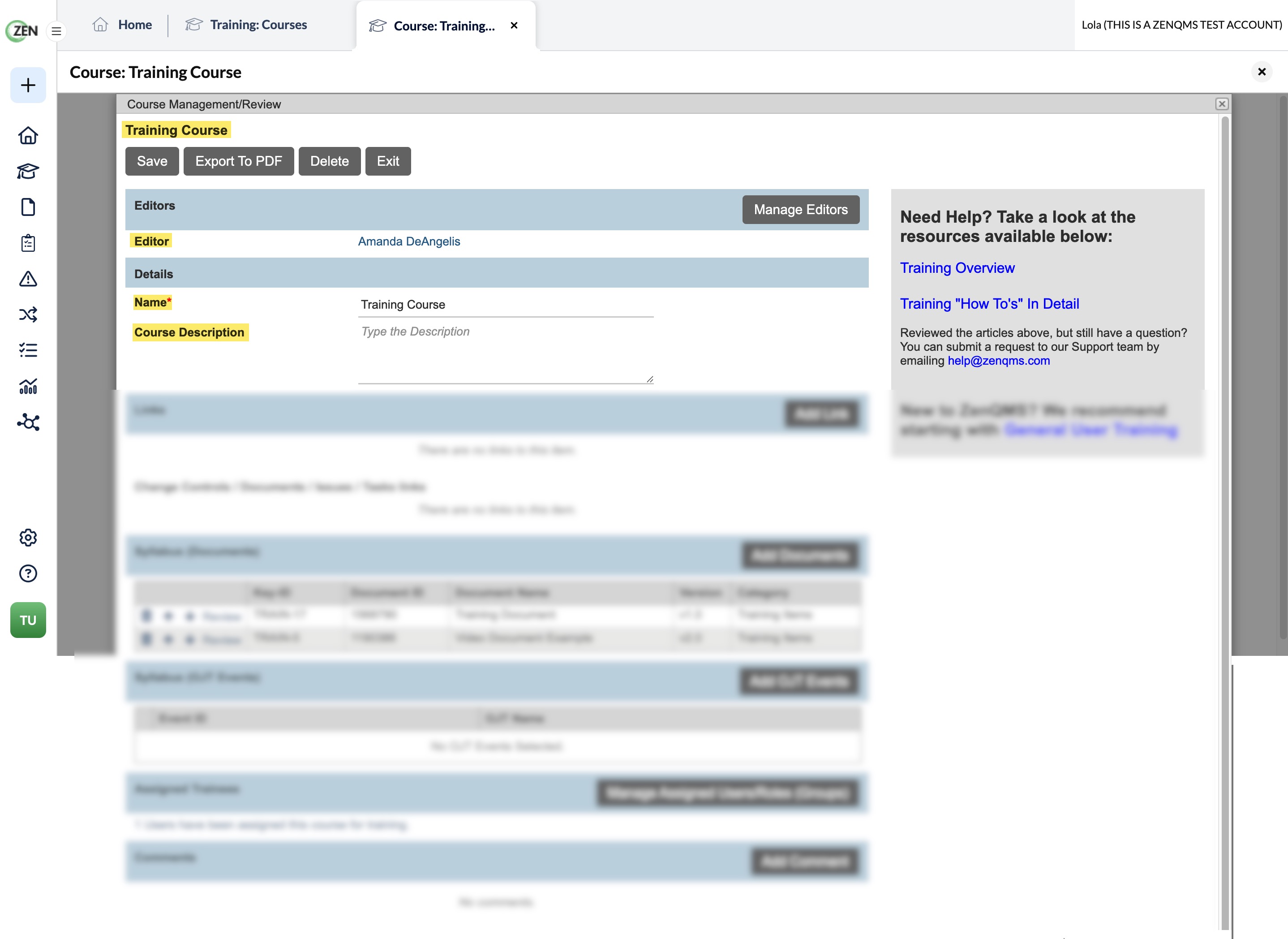Open the Training Overview link
Screen dimensions: 1288x939
point(957,268)
